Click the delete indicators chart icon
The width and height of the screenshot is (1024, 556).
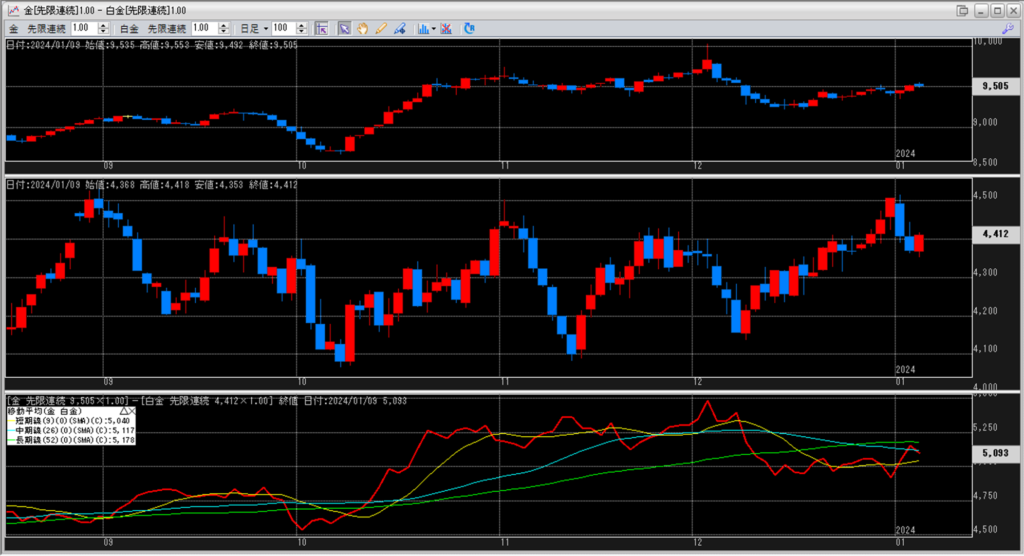click(445, 28)
